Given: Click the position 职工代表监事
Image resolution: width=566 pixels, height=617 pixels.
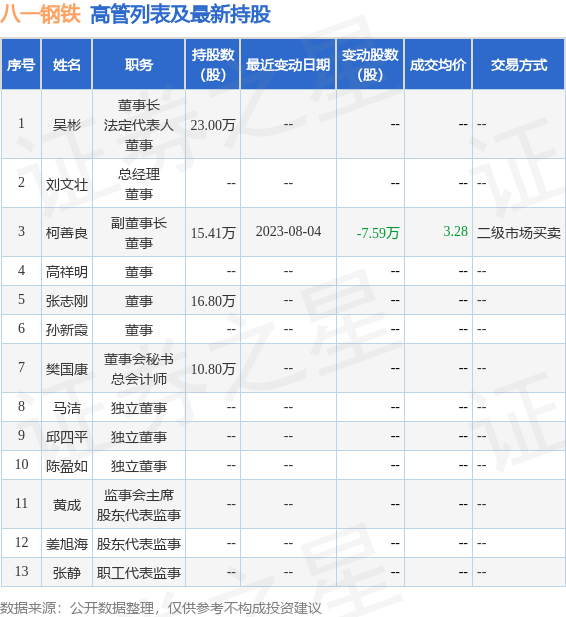Looking at the screenshot, I should [139, 573].
